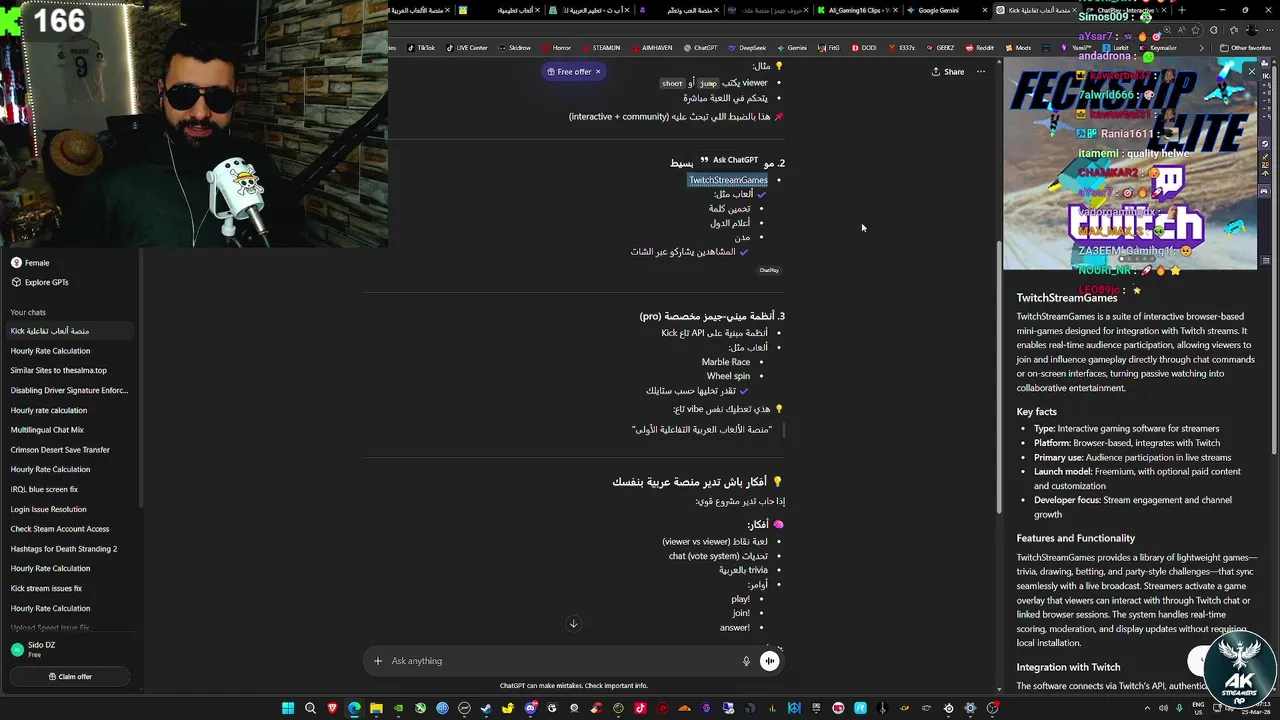Open AIMHAVEN bookmark
Screen dimensions: 1280x720
coord(652,48)
